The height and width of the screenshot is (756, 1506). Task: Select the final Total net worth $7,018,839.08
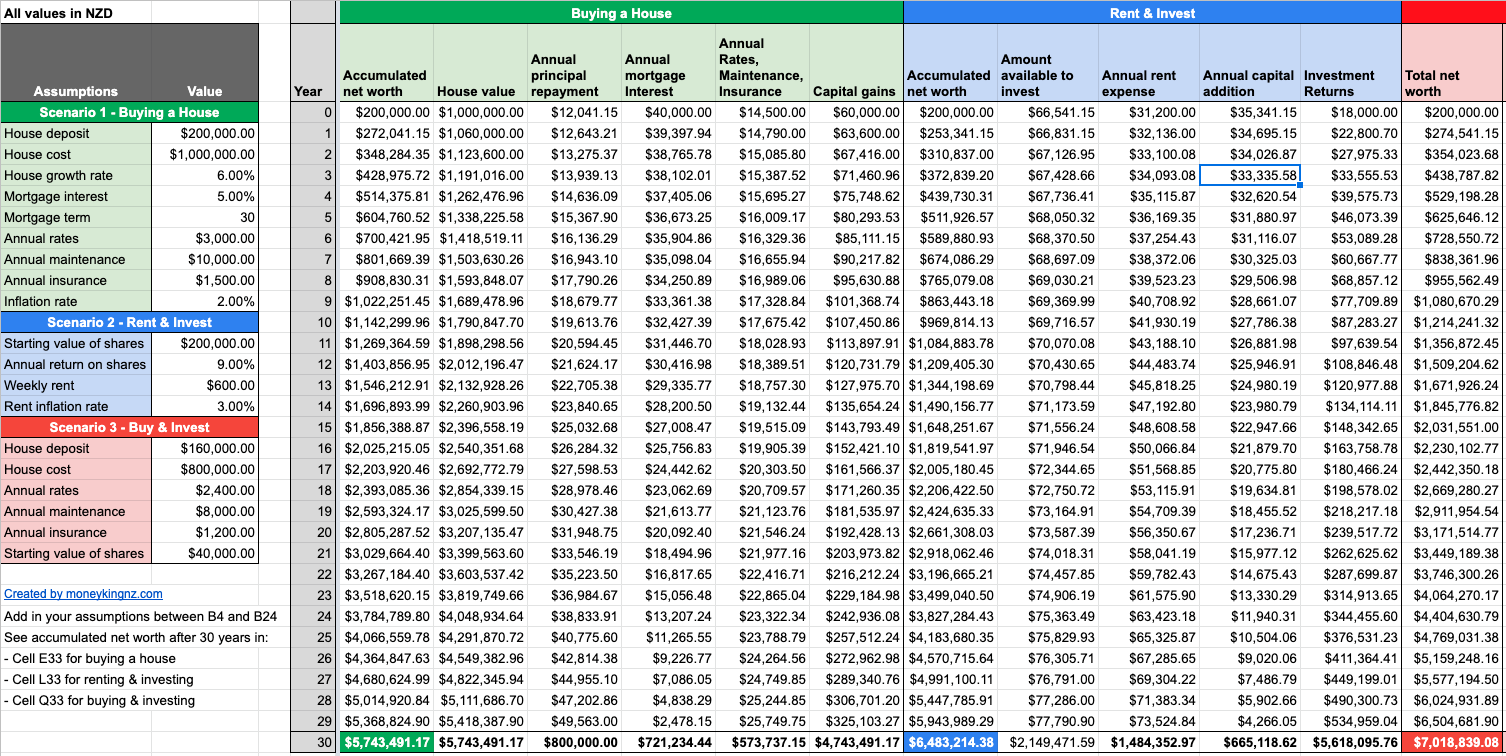click(1452, 744)
